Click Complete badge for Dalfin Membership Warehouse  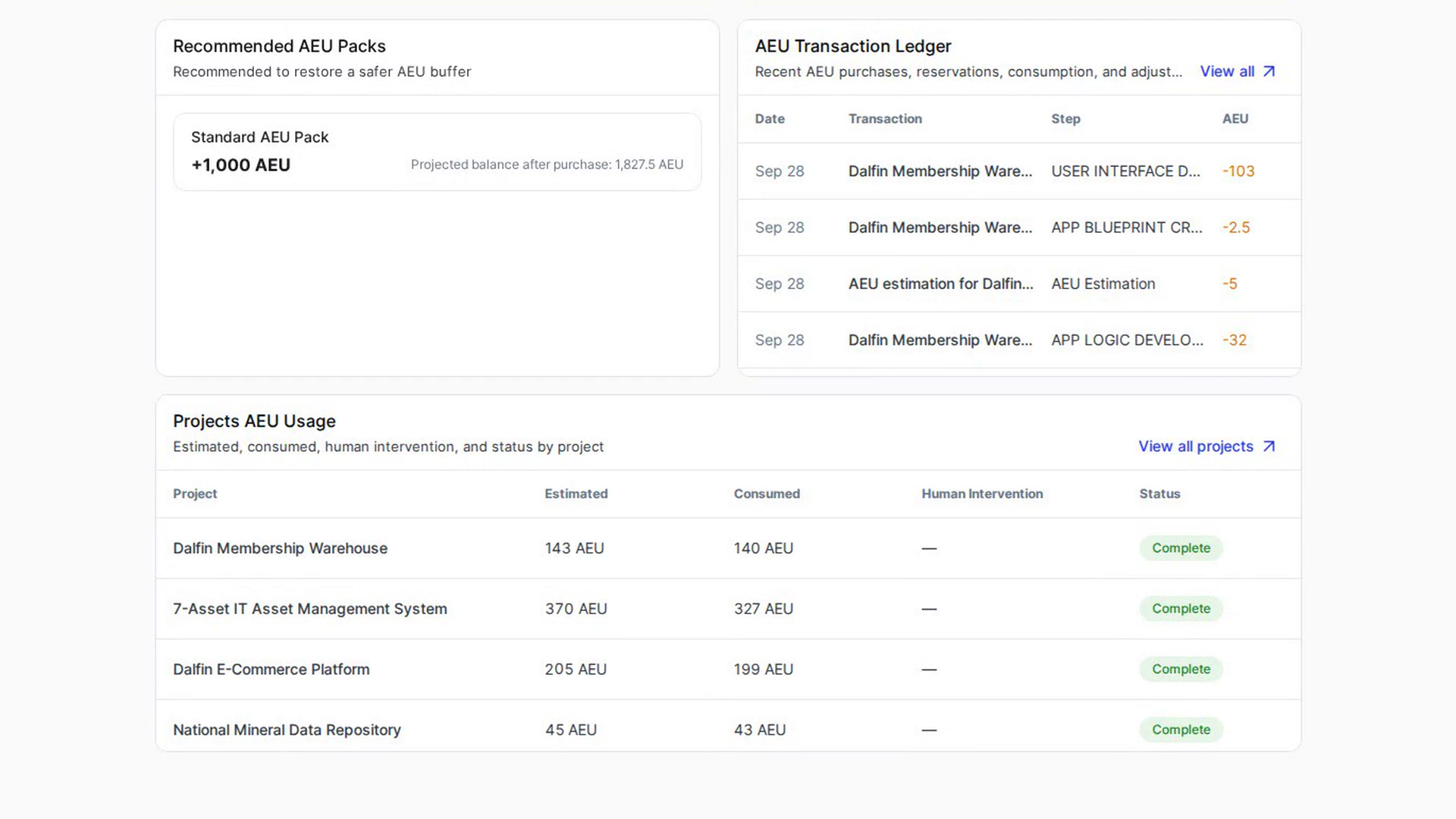(1181, 548)
